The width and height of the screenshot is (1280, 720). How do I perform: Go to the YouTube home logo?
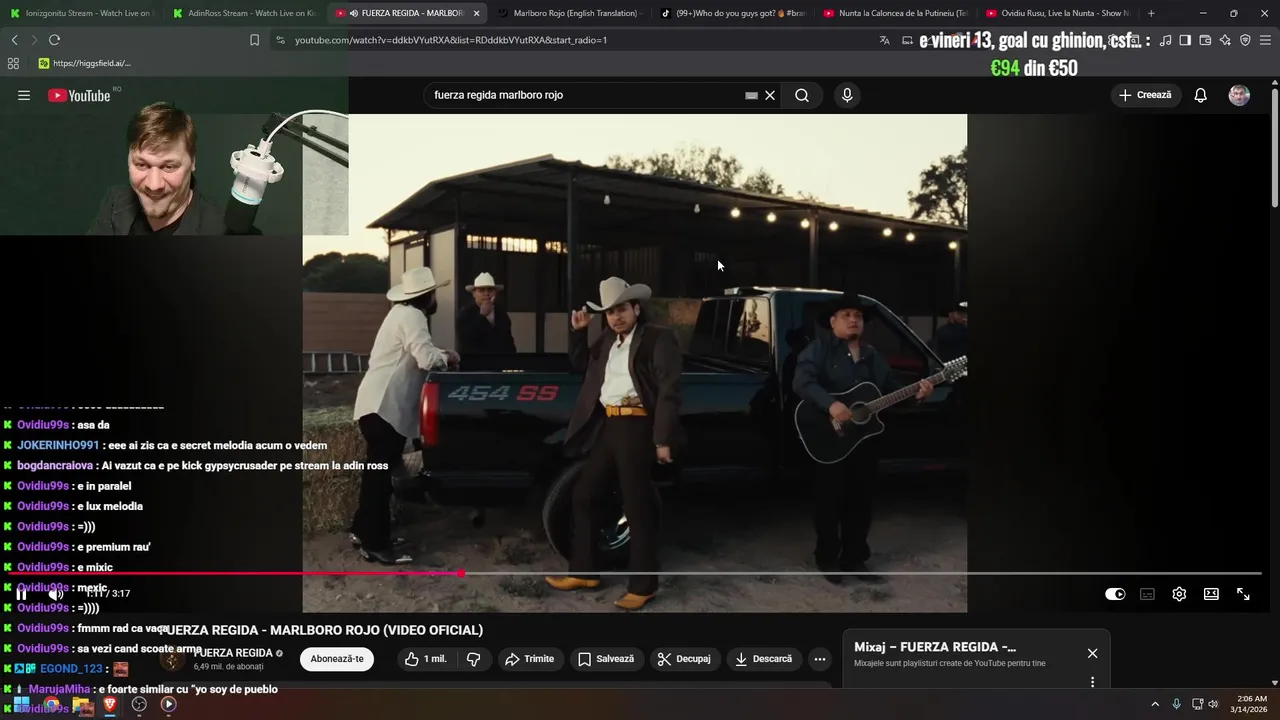coord(79,95)
